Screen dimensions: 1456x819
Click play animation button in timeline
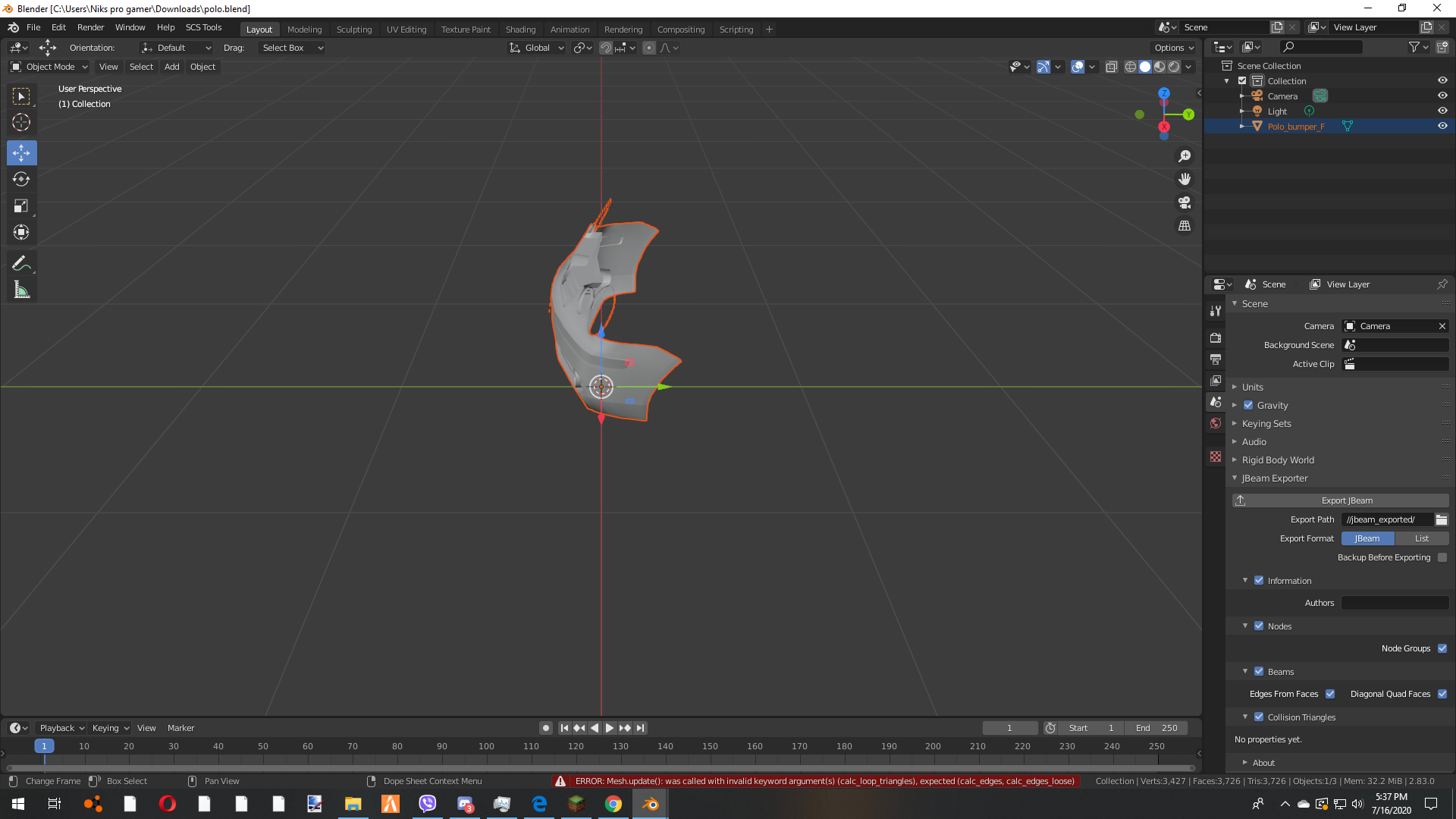pyautogui.click(x=610, y=728)
